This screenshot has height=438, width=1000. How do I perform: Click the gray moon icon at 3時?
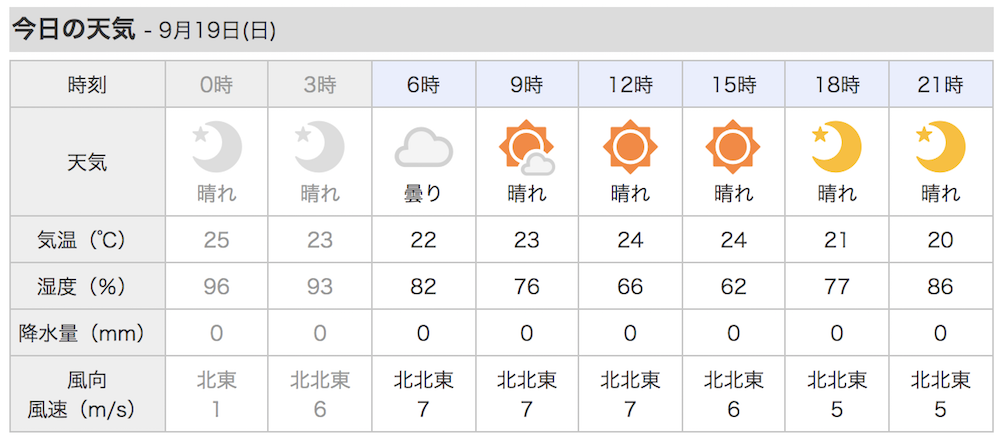[320, 148]
